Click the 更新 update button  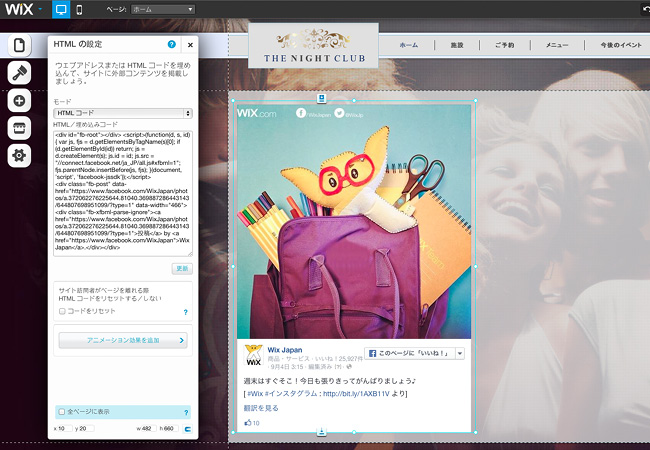pyautogui.click(x=182, y=269)
